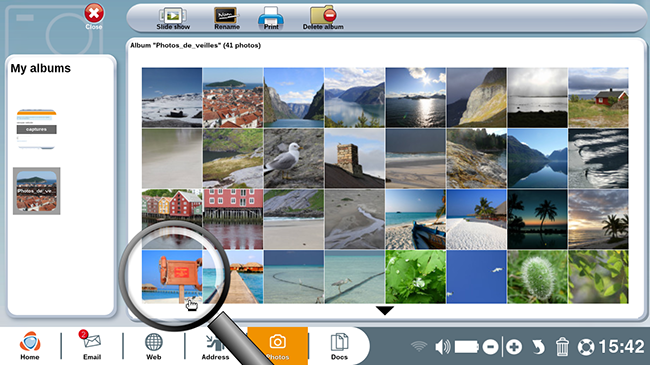
Task: Click Delete album folder icon
Action: (323, 19)
